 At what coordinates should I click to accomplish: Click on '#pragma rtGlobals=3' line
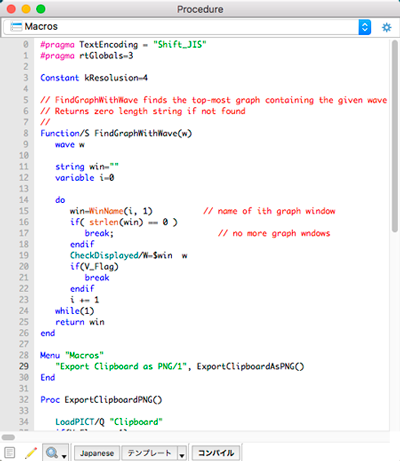[x=87, y=55]
